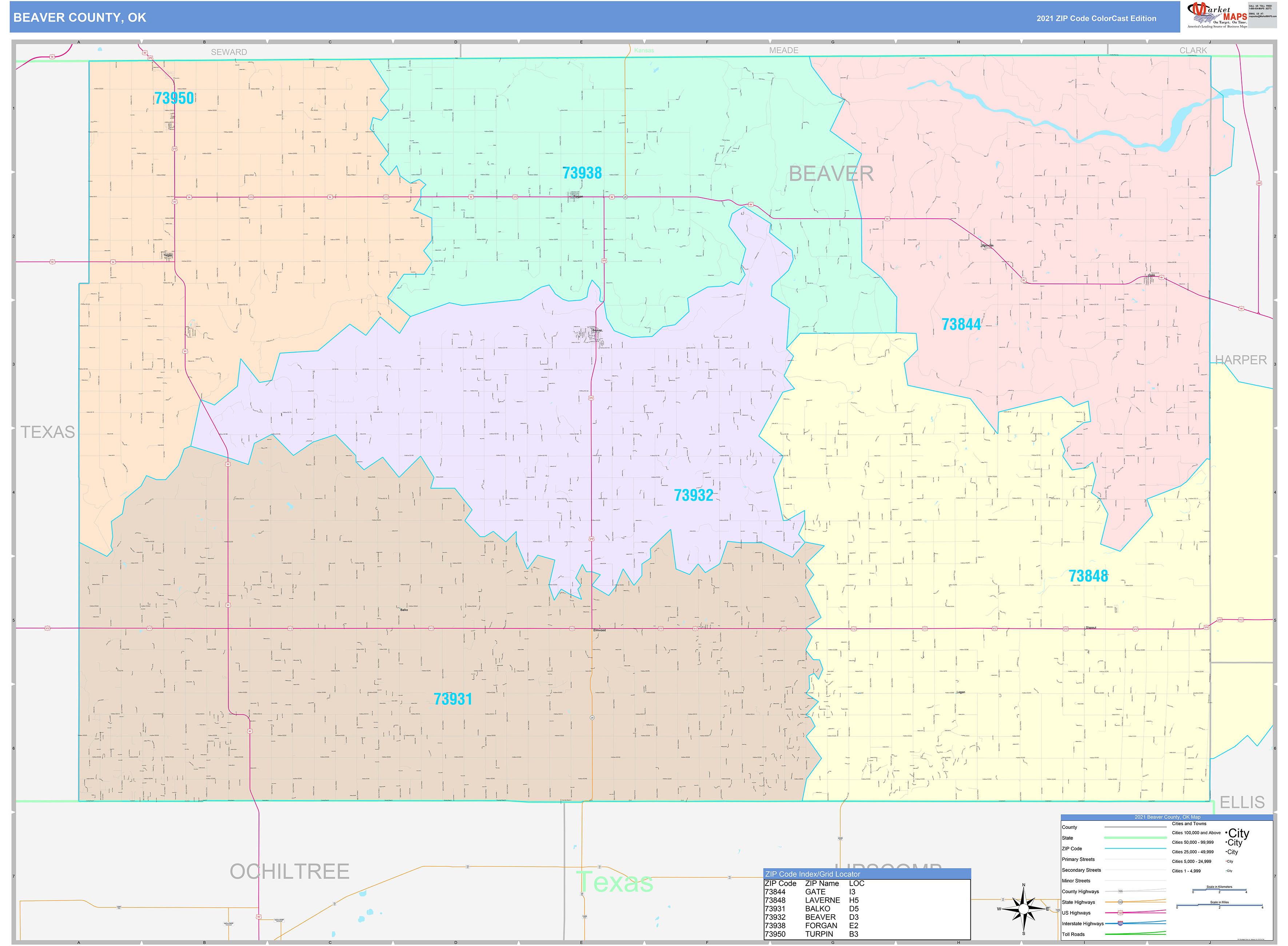Click the 'Cities and Towns' legend heading
This screenshot has width=1288, height=946.
coord(1189,823)
